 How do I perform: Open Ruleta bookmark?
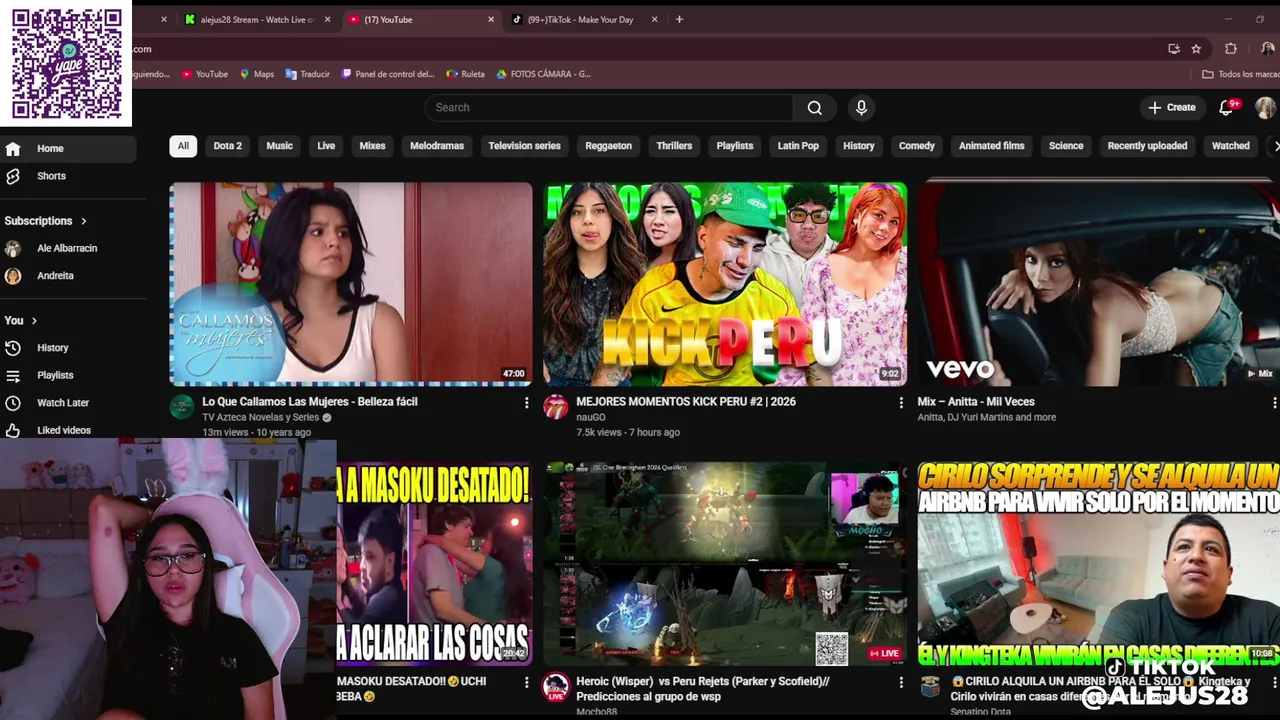coord(466,74)
